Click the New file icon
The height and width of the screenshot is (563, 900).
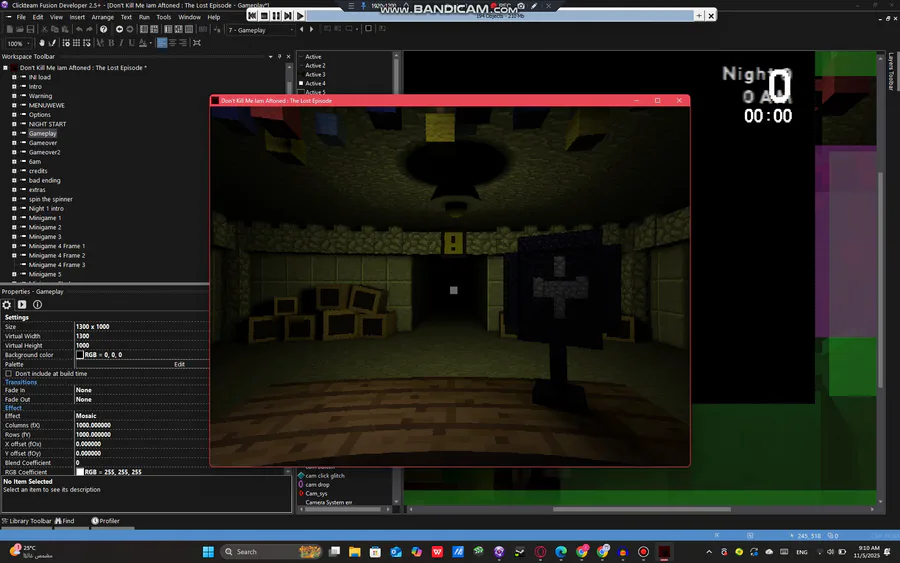[x=10, y=29]
